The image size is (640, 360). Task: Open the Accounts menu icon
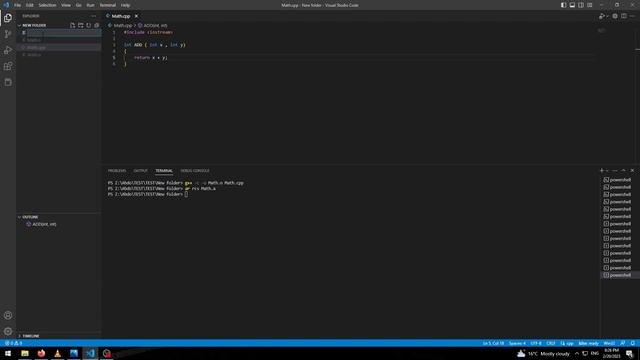[8, 315]
